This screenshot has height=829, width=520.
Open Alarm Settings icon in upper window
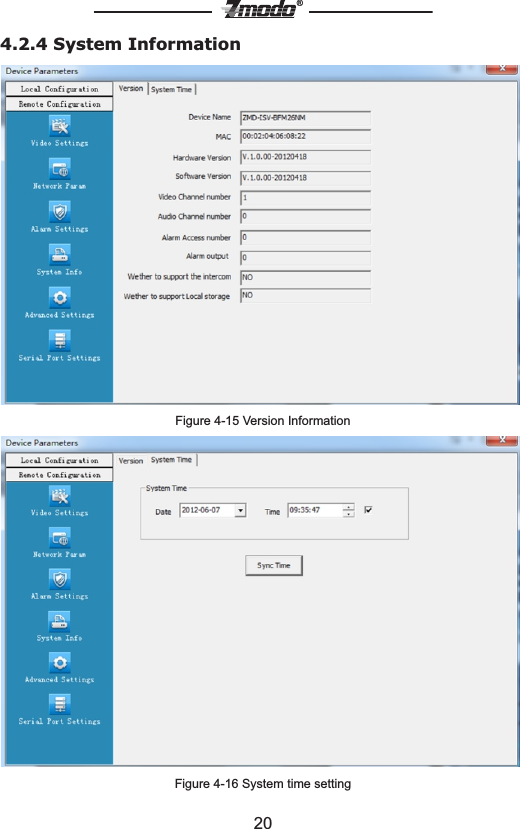pyautogui.click(x=60, y=212)
